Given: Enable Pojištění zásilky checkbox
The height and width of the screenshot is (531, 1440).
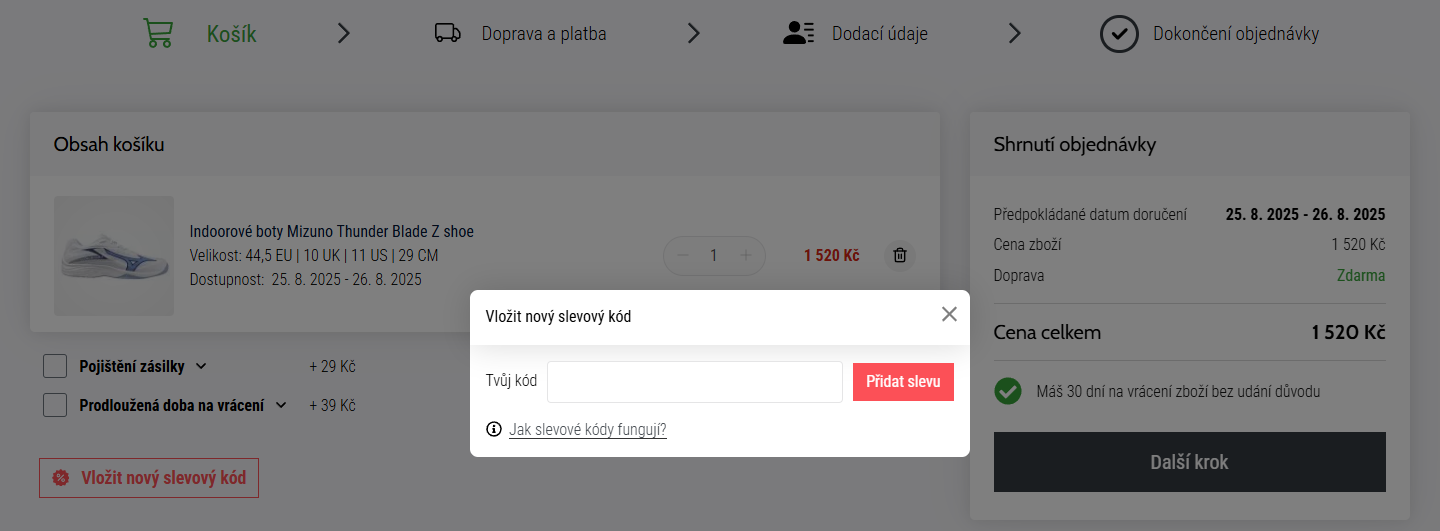Looking at the screenshot, I should 55,366.
